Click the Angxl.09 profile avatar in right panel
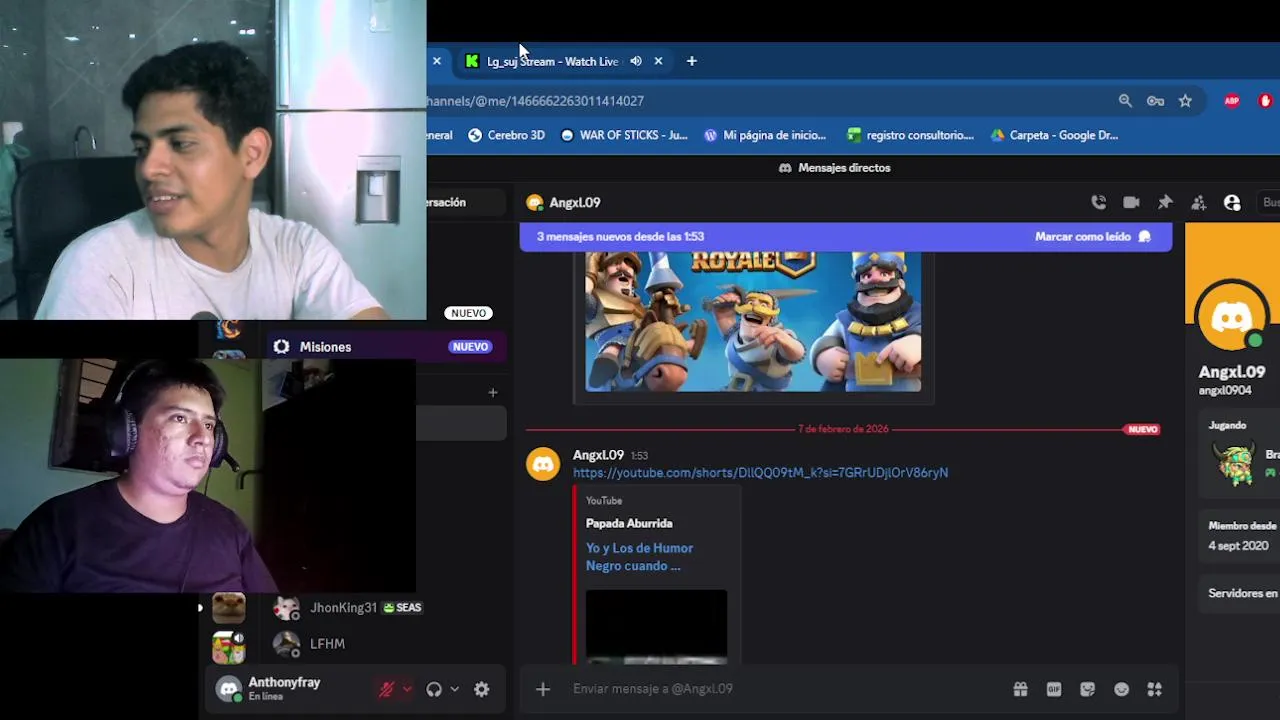 click(1232, 318)
